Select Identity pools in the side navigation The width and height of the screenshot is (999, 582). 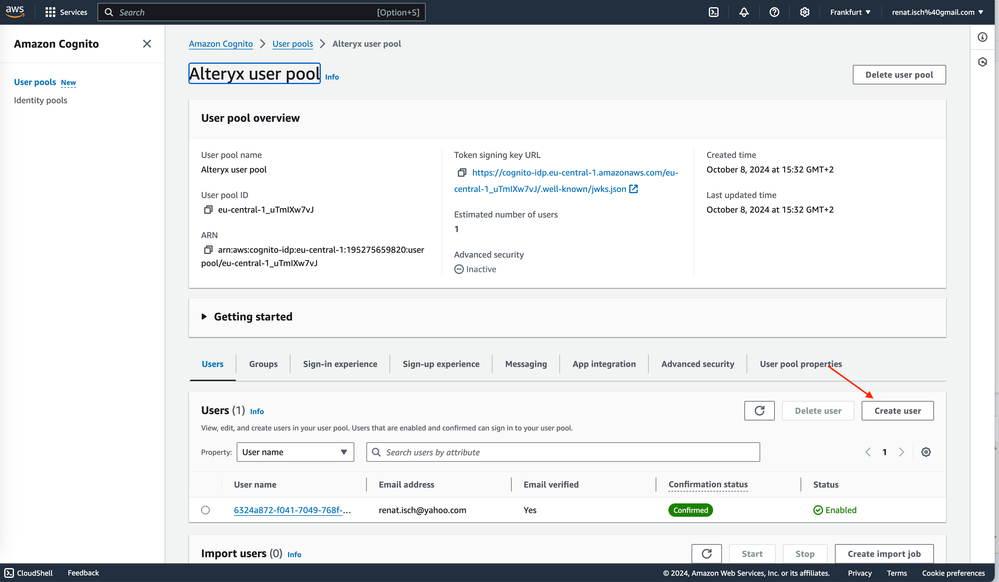tap(41, 100)
